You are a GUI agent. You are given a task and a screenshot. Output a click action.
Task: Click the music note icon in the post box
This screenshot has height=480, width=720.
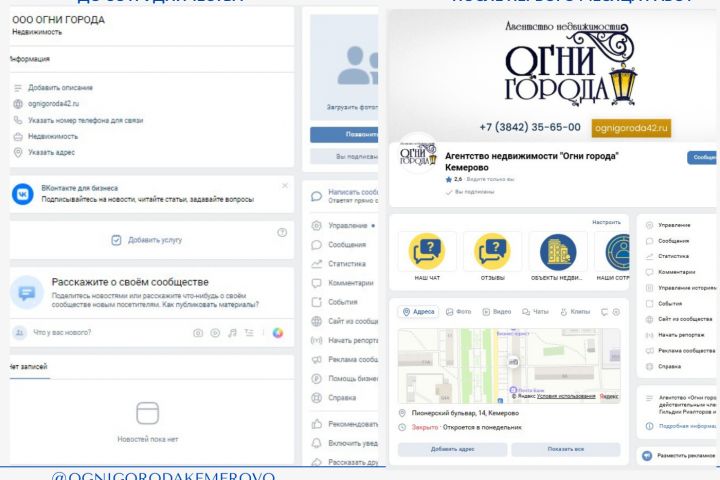pyautogui.click(x=232, y=333)
